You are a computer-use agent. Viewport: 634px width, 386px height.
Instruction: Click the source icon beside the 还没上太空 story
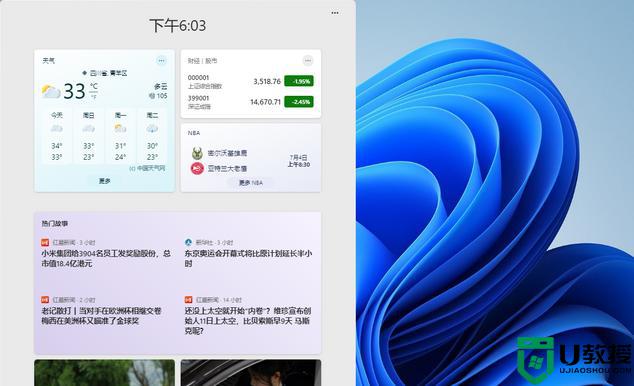188,300
